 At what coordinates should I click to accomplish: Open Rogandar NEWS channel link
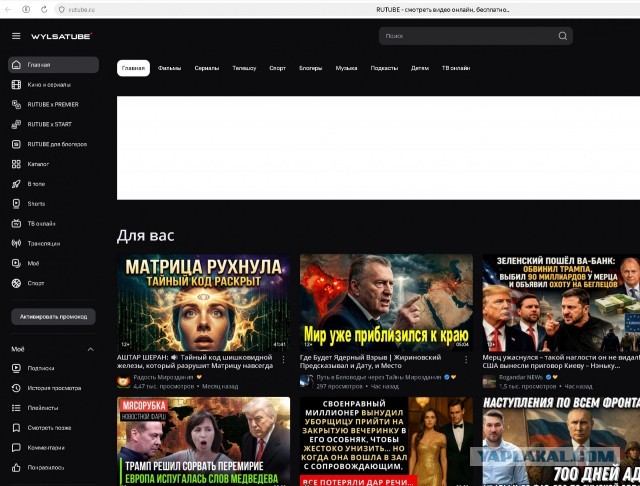(x=521, y=377)
